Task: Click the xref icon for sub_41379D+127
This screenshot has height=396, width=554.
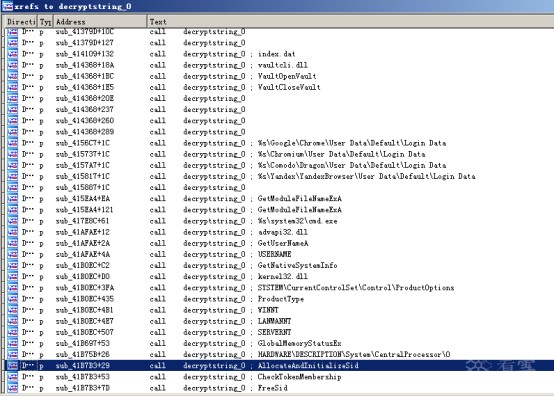Action: tap(12, 43)
